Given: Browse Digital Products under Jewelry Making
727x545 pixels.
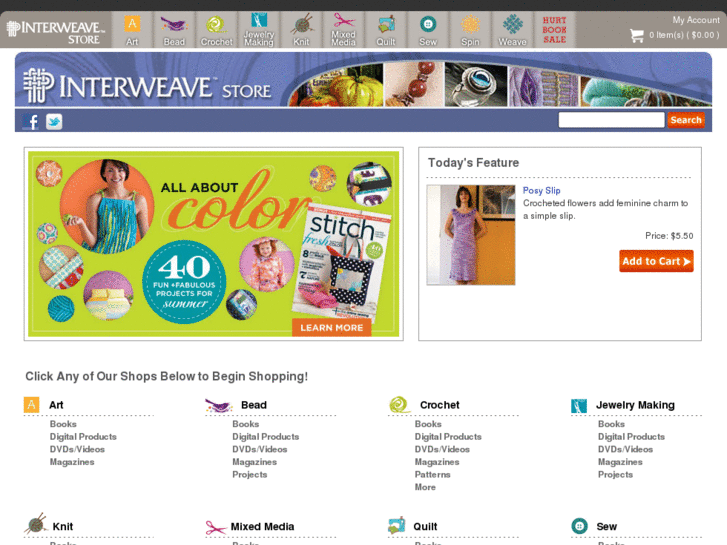Looking at the screenshot, I should (631, 436).
